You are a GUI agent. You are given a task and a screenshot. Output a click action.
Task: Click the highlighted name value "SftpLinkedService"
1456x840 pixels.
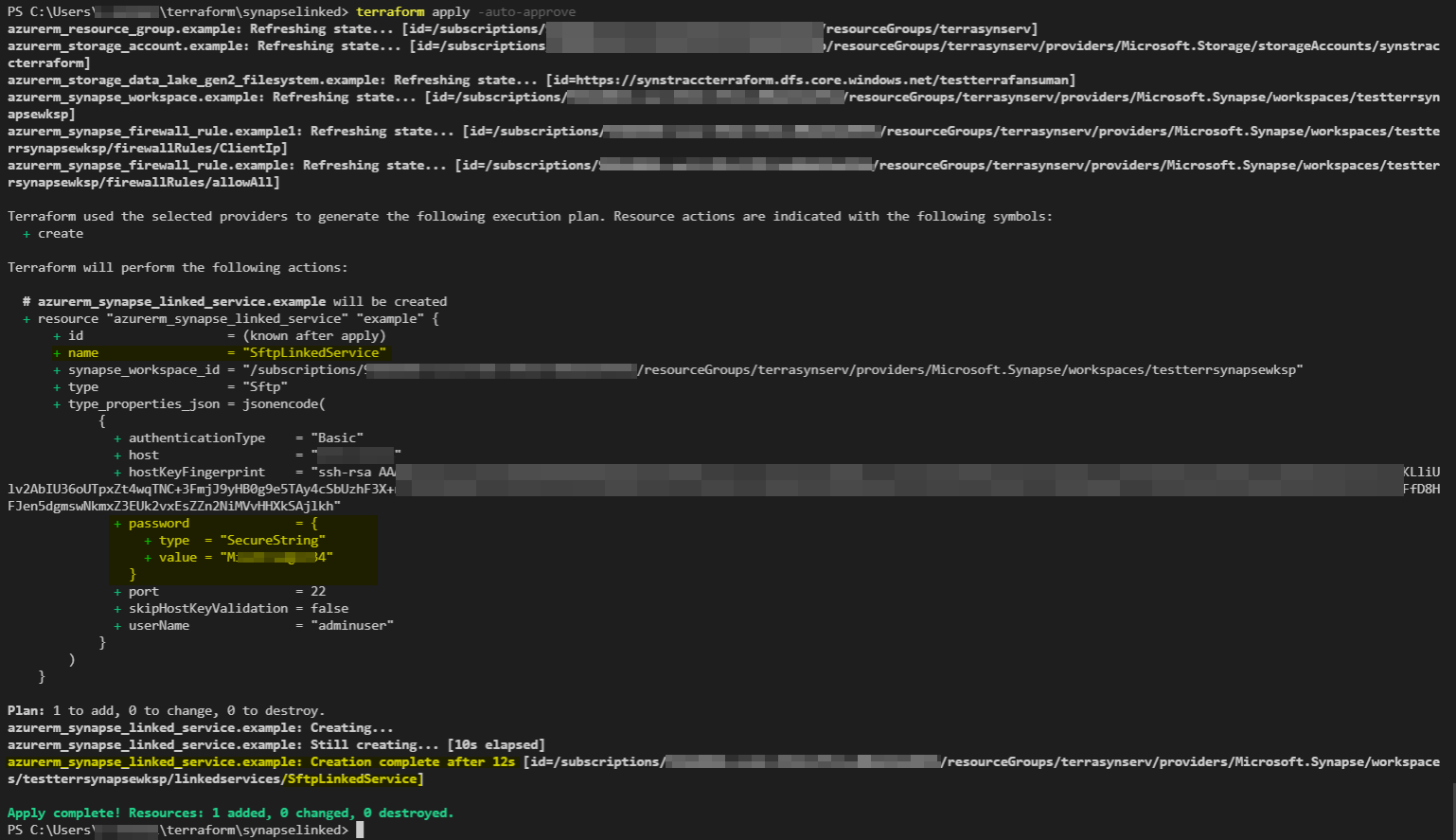click(x=314, y=352)
